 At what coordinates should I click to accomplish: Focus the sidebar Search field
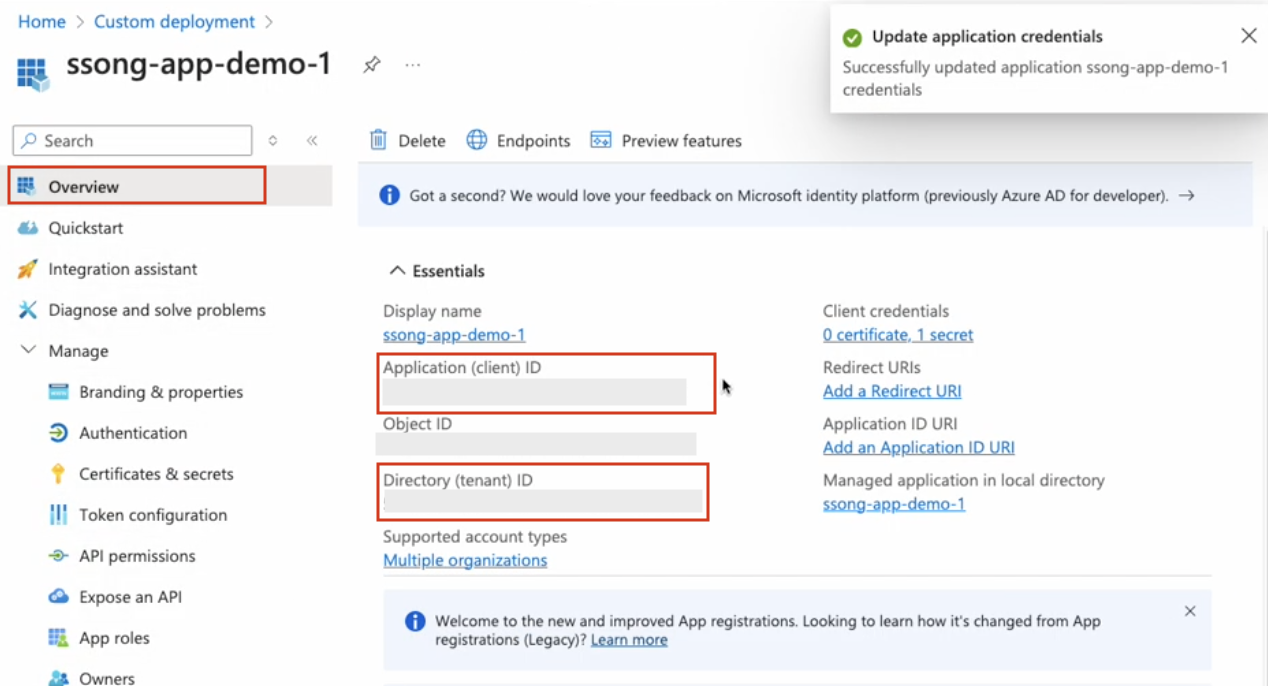(140, 141)
